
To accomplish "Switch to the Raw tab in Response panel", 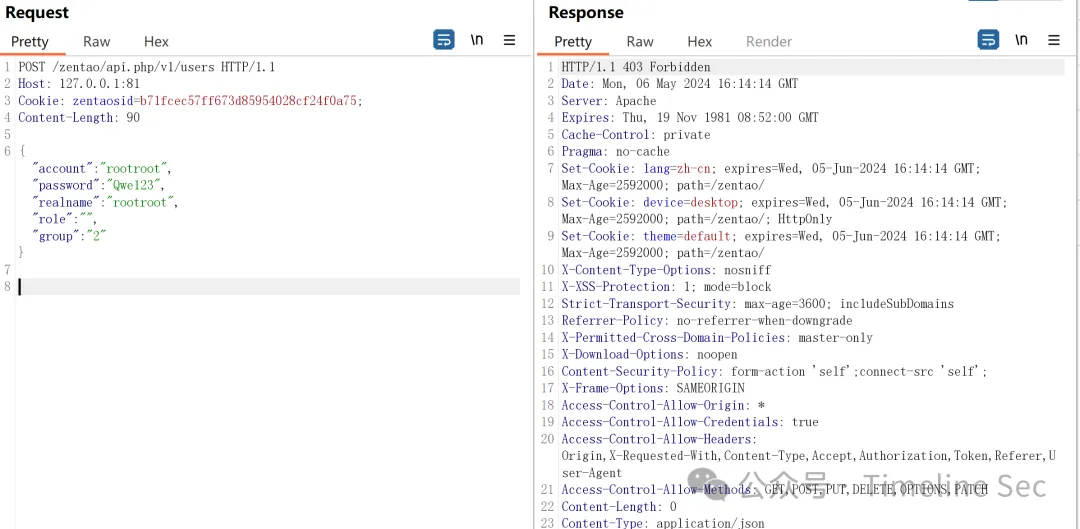I will pyautogui.click(x=640, y=41).
